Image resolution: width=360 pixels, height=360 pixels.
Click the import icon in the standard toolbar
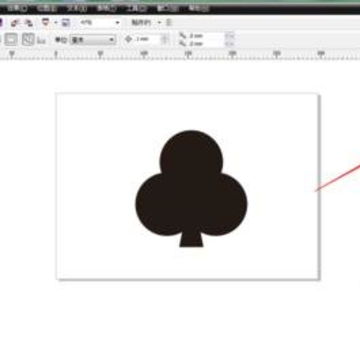pos(15,23)
